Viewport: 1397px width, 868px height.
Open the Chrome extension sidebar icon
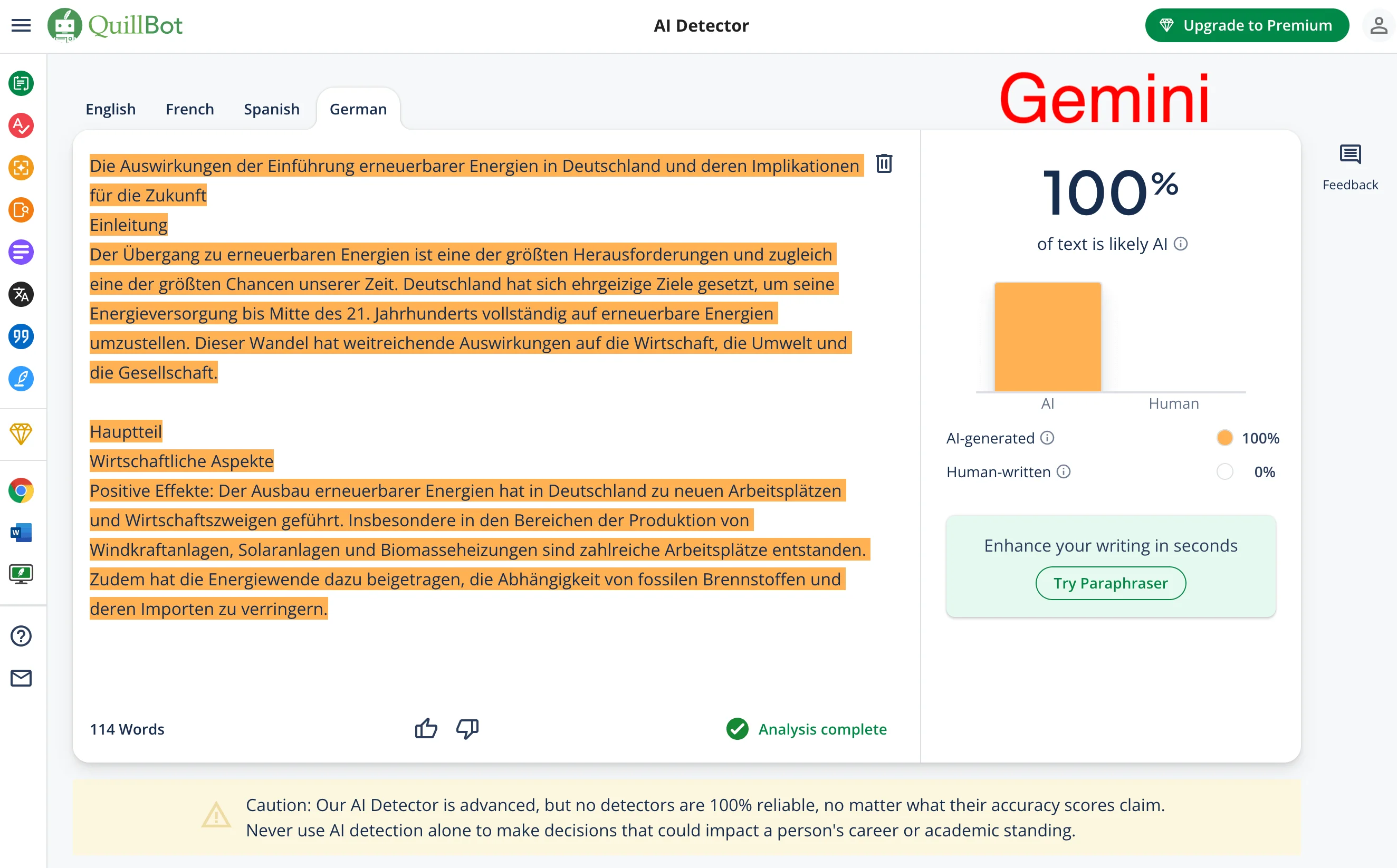pos(21,491)
